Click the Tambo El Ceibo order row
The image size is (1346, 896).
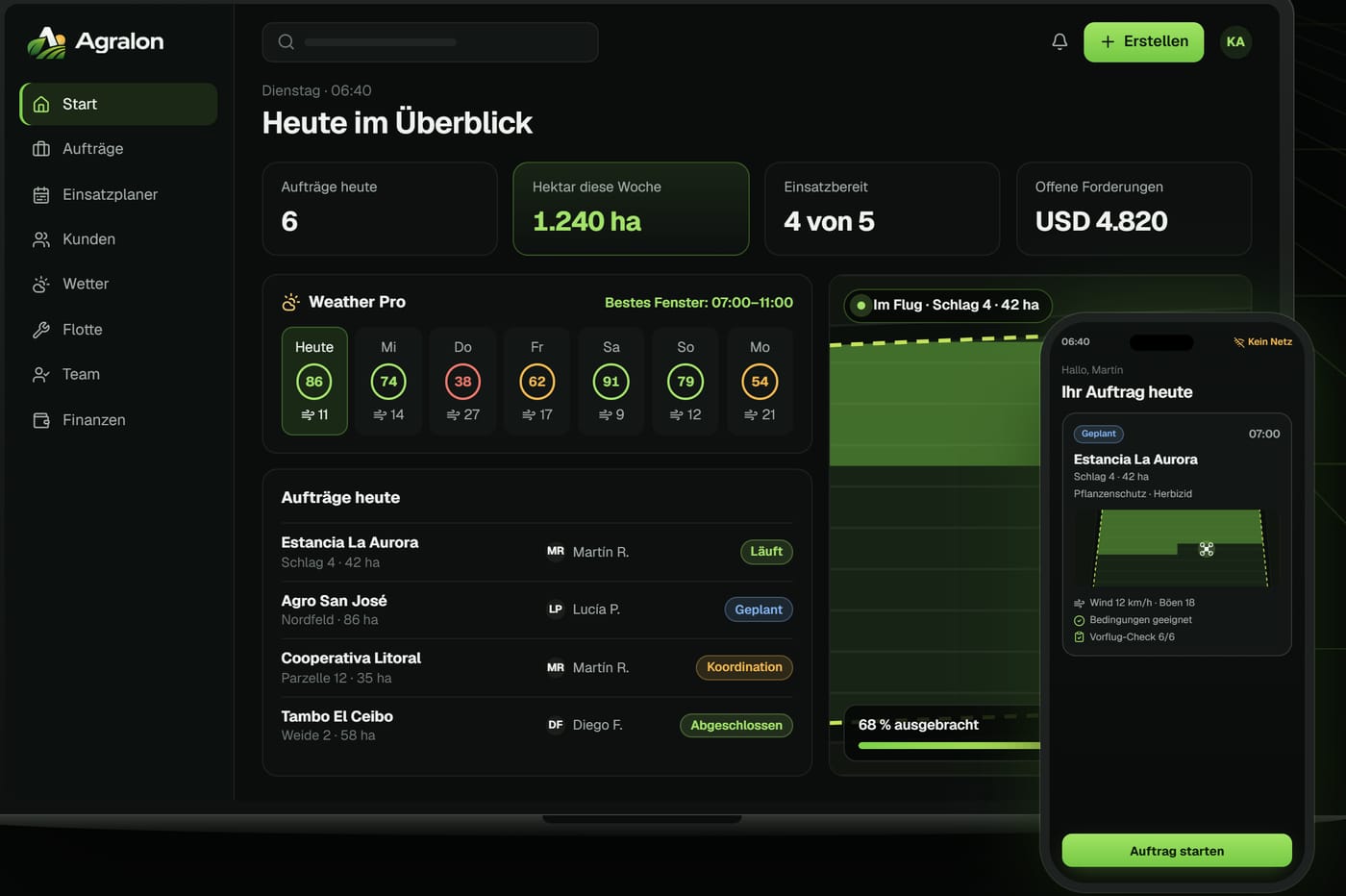536,726
